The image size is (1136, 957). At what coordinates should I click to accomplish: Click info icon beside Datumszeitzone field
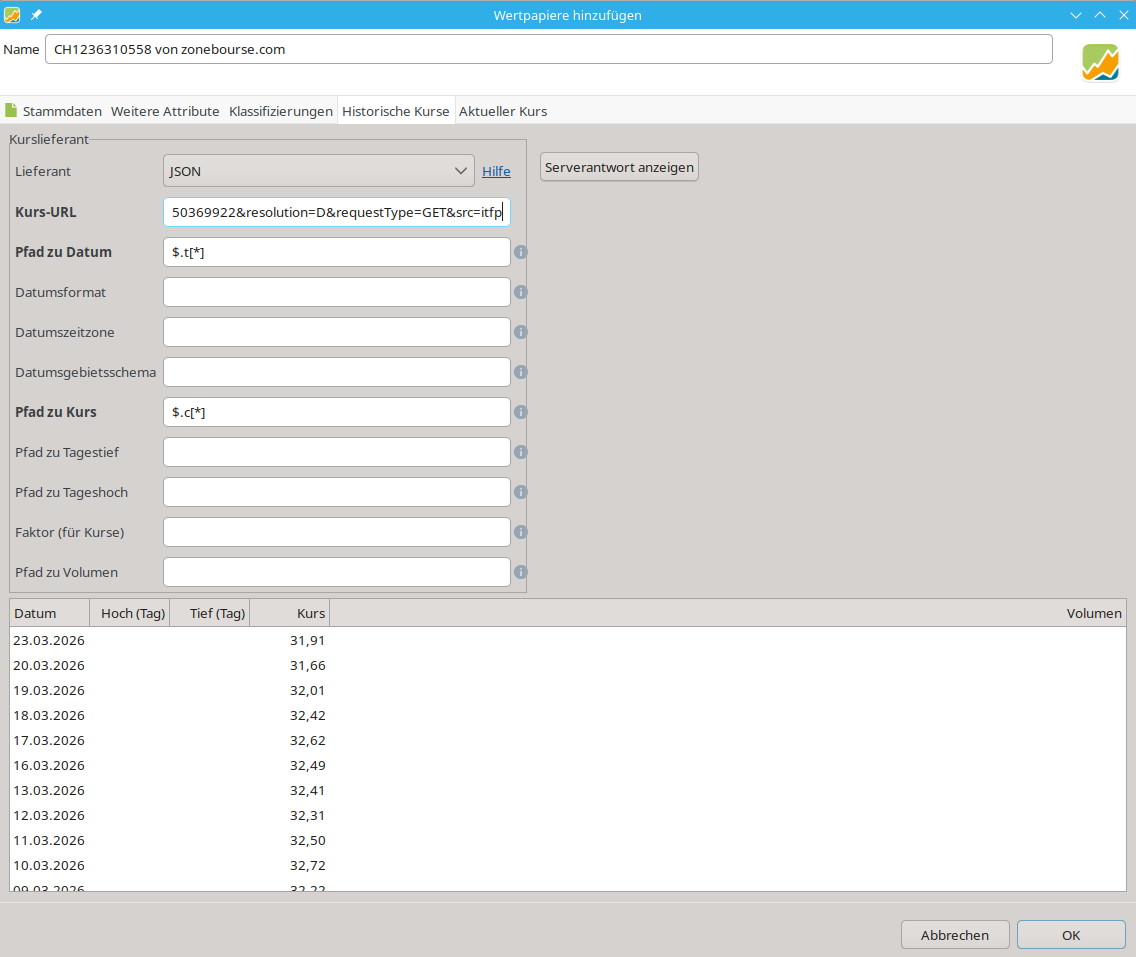point(520,332)
